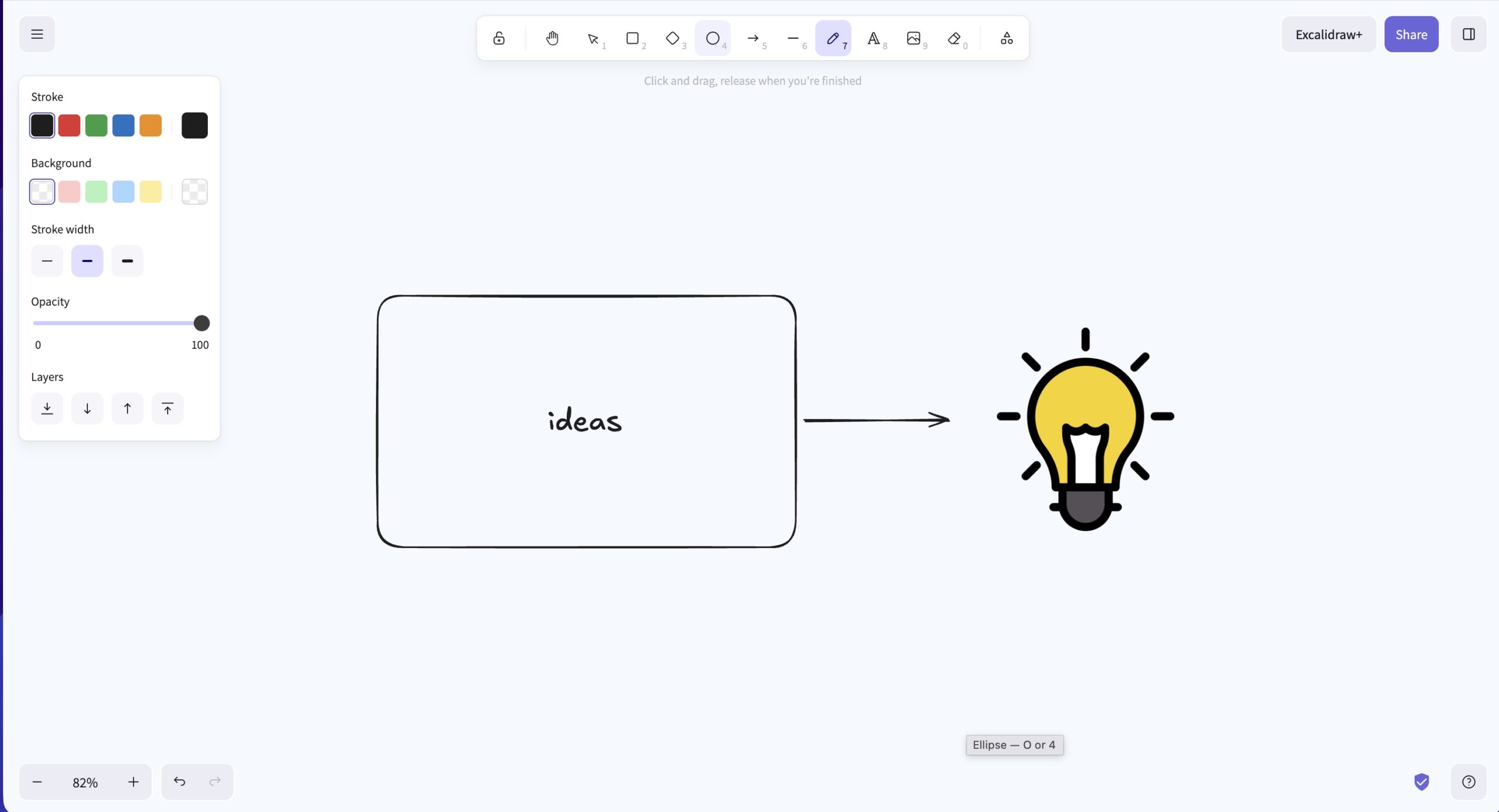Select the Insert image tool
Image resolution: width=1499 pixels, height=812 pixels.
click(x=913, y=38)
